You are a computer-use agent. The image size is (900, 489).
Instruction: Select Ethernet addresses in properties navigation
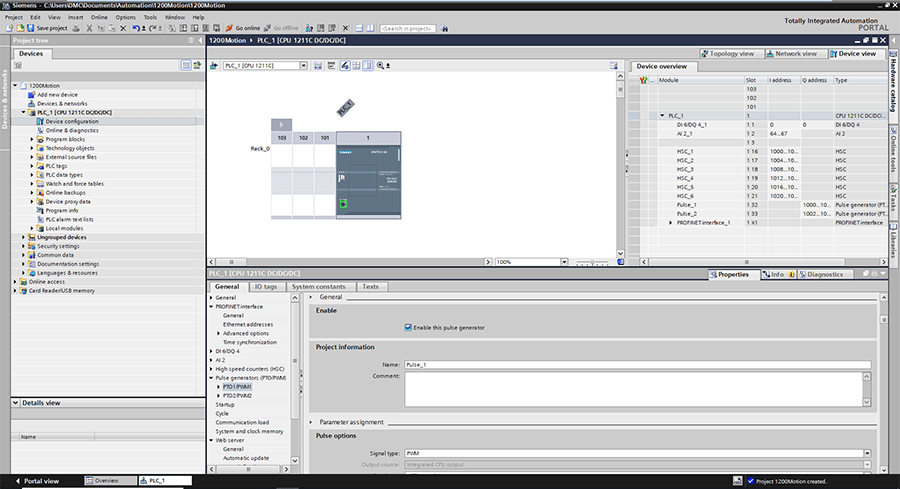point(248,324)
